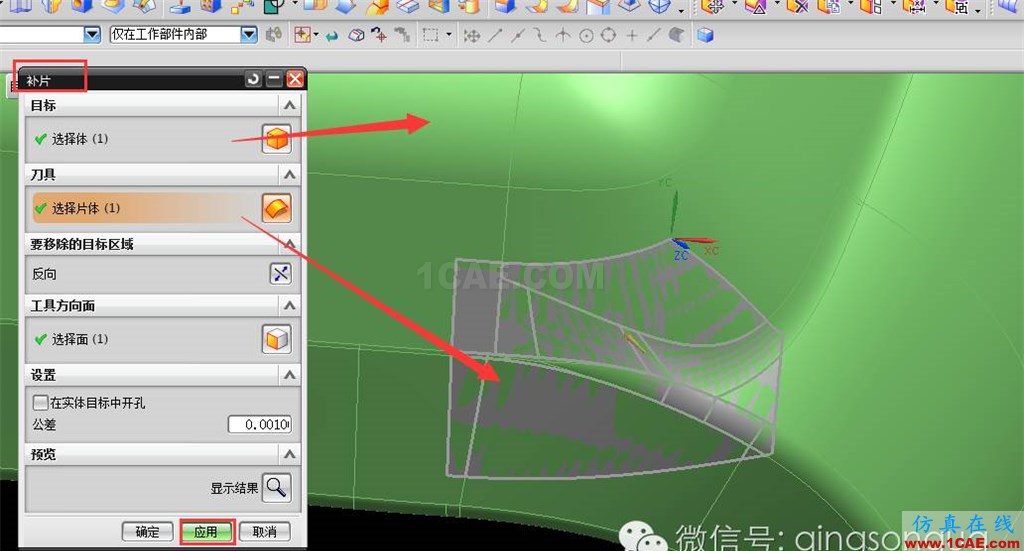Enable the point on curve snap icon
1024x551 pixels.
(654, 35)
